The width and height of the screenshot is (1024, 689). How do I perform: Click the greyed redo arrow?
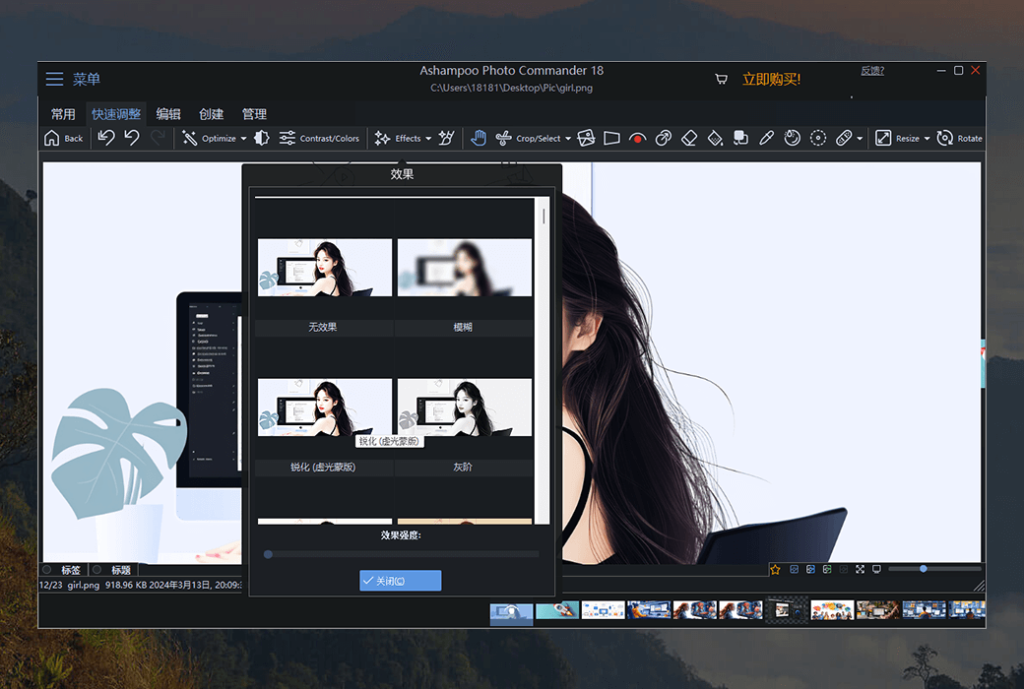coord(157,138)
